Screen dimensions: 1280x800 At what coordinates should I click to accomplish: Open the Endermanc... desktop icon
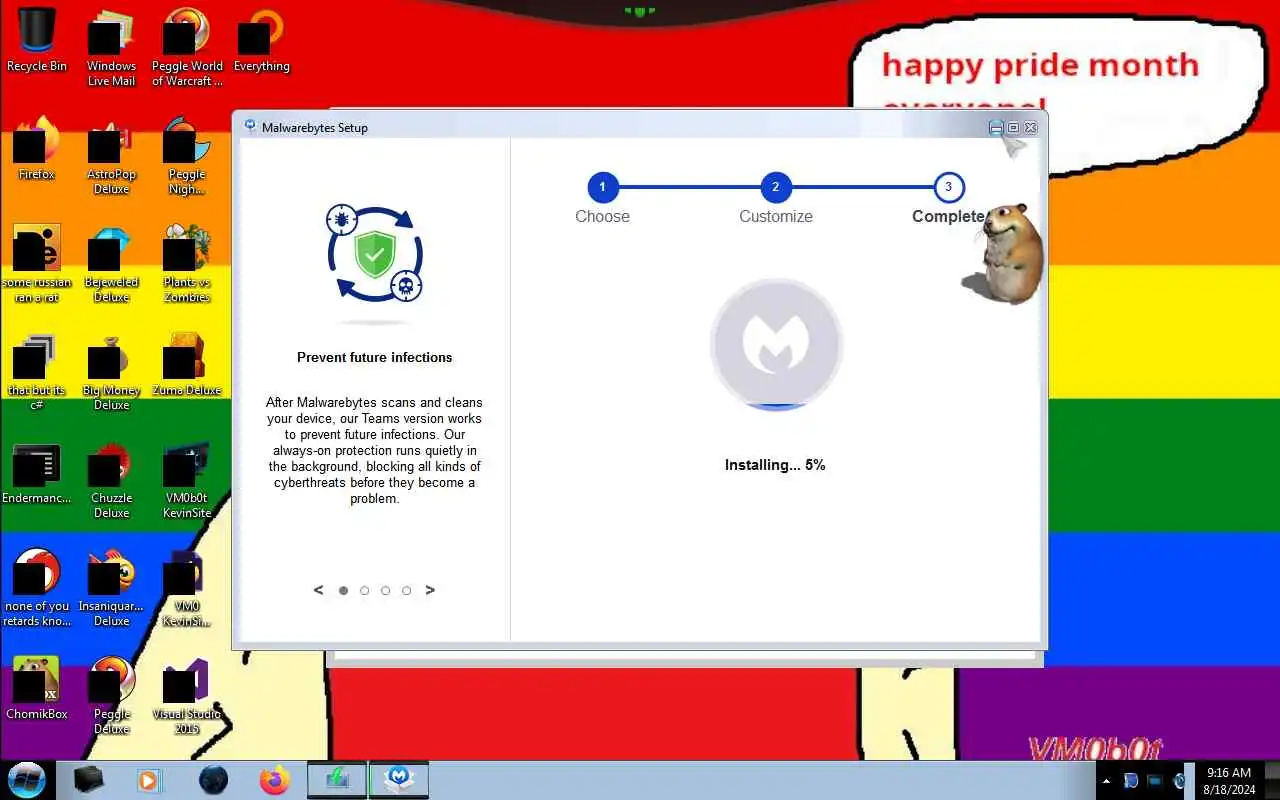point(37,472)
